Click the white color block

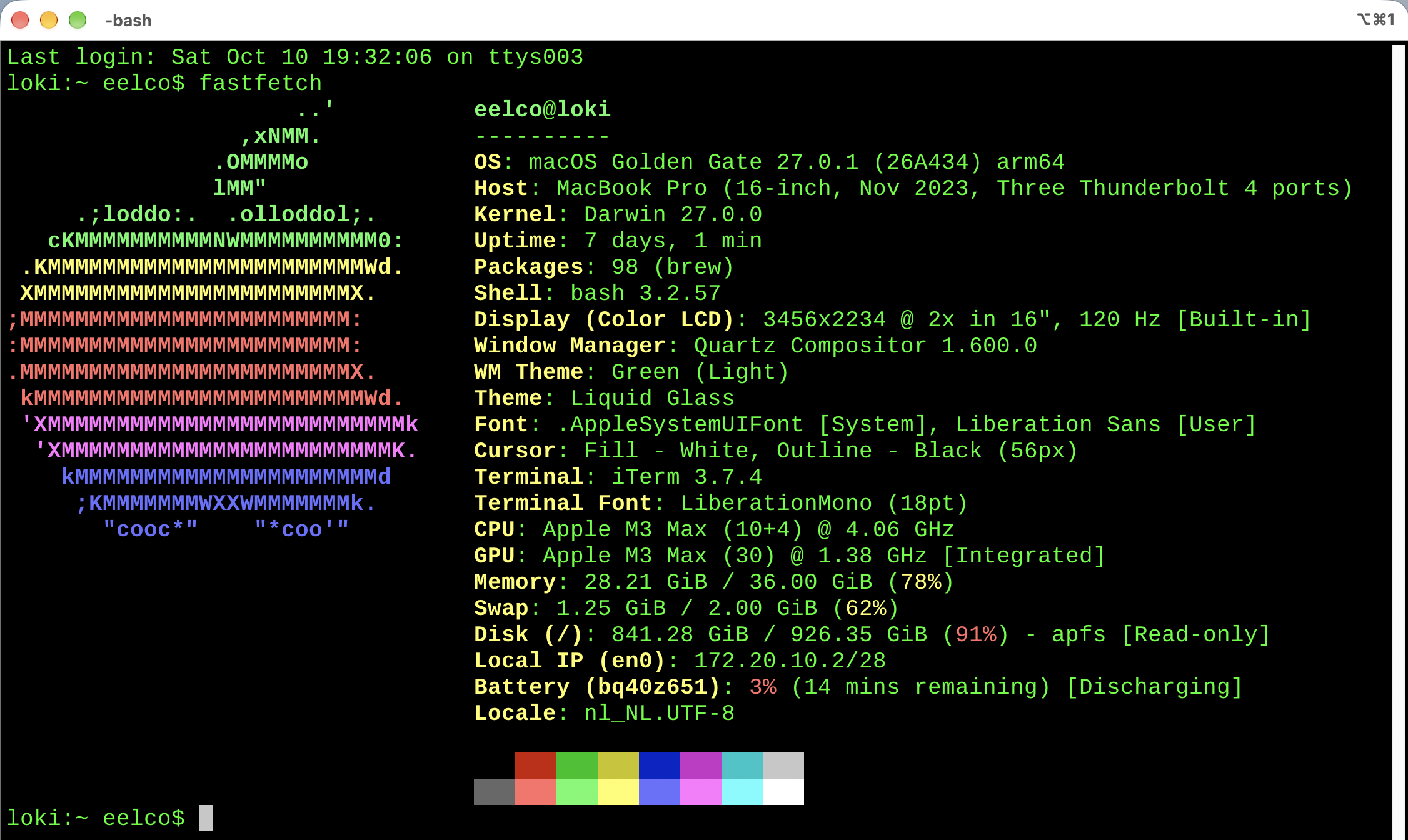pyautogui.click(x=783, y=792)
